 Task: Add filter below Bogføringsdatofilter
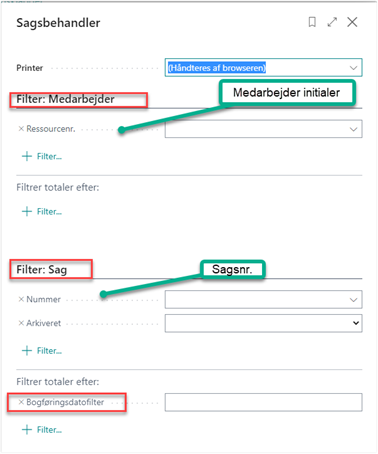[x=42, y=430]
